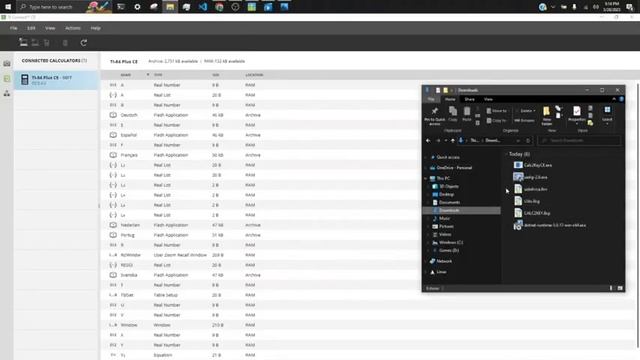640x360 pixels.
Task: Open File tab in File Explorer
Action: 431,99
